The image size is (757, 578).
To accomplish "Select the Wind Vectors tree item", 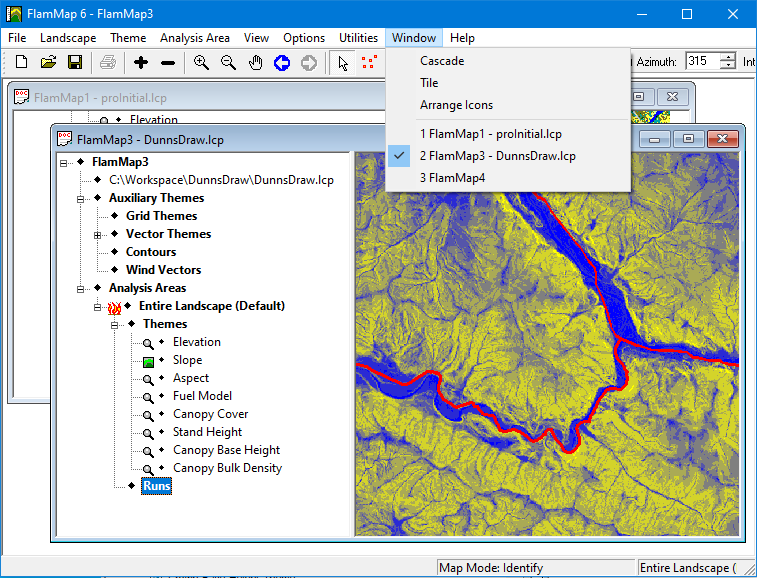I will click(x=163, y=270).
